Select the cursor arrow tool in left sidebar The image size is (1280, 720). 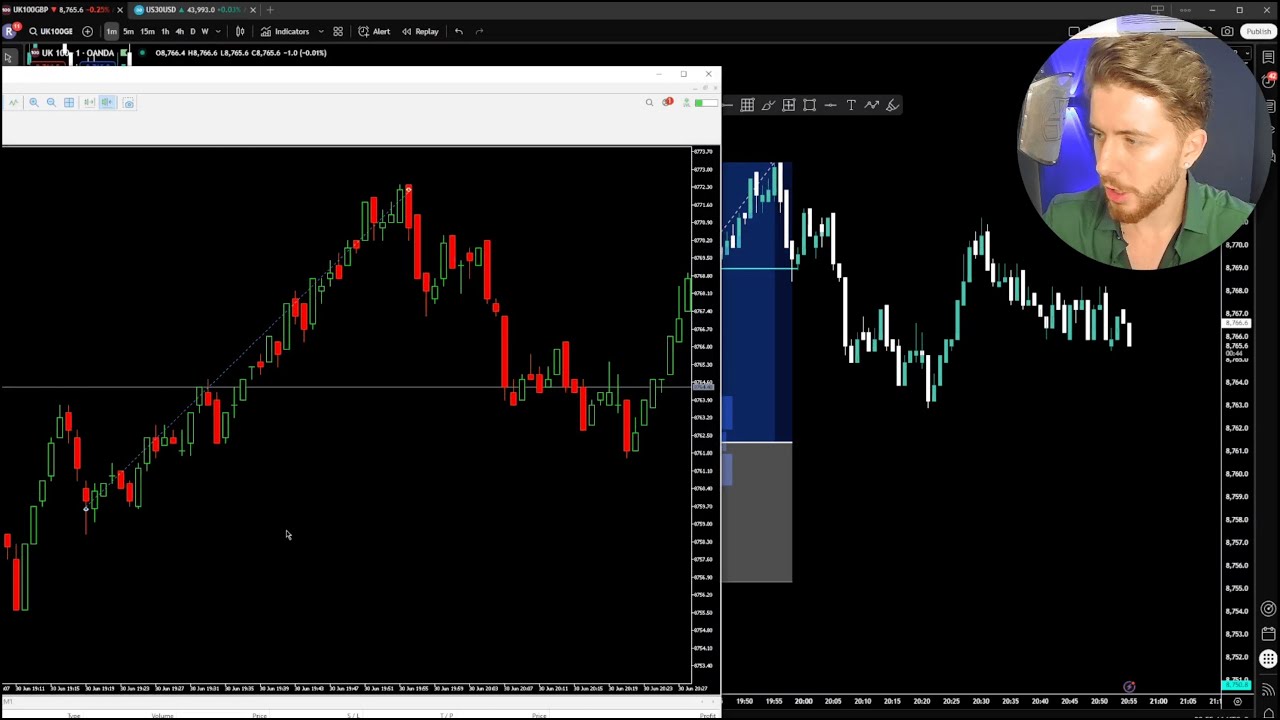8,57
